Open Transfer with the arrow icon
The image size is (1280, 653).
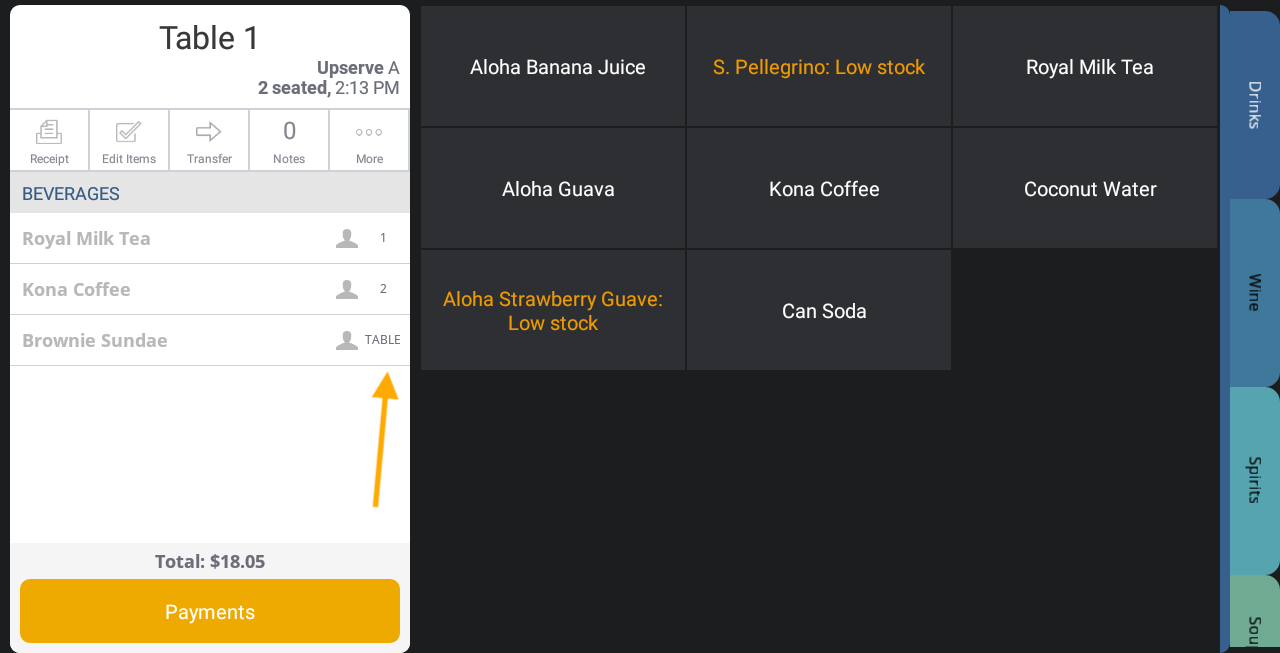(209, 140)
